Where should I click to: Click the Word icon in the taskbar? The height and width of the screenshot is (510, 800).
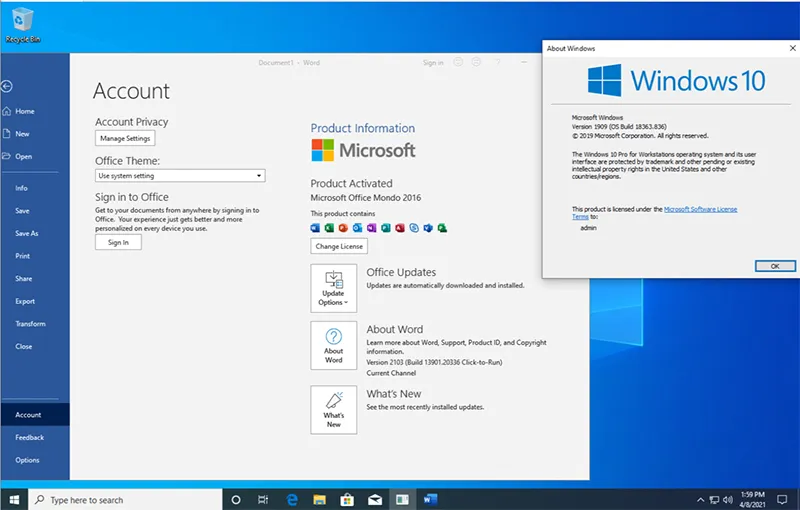(430, 499)
